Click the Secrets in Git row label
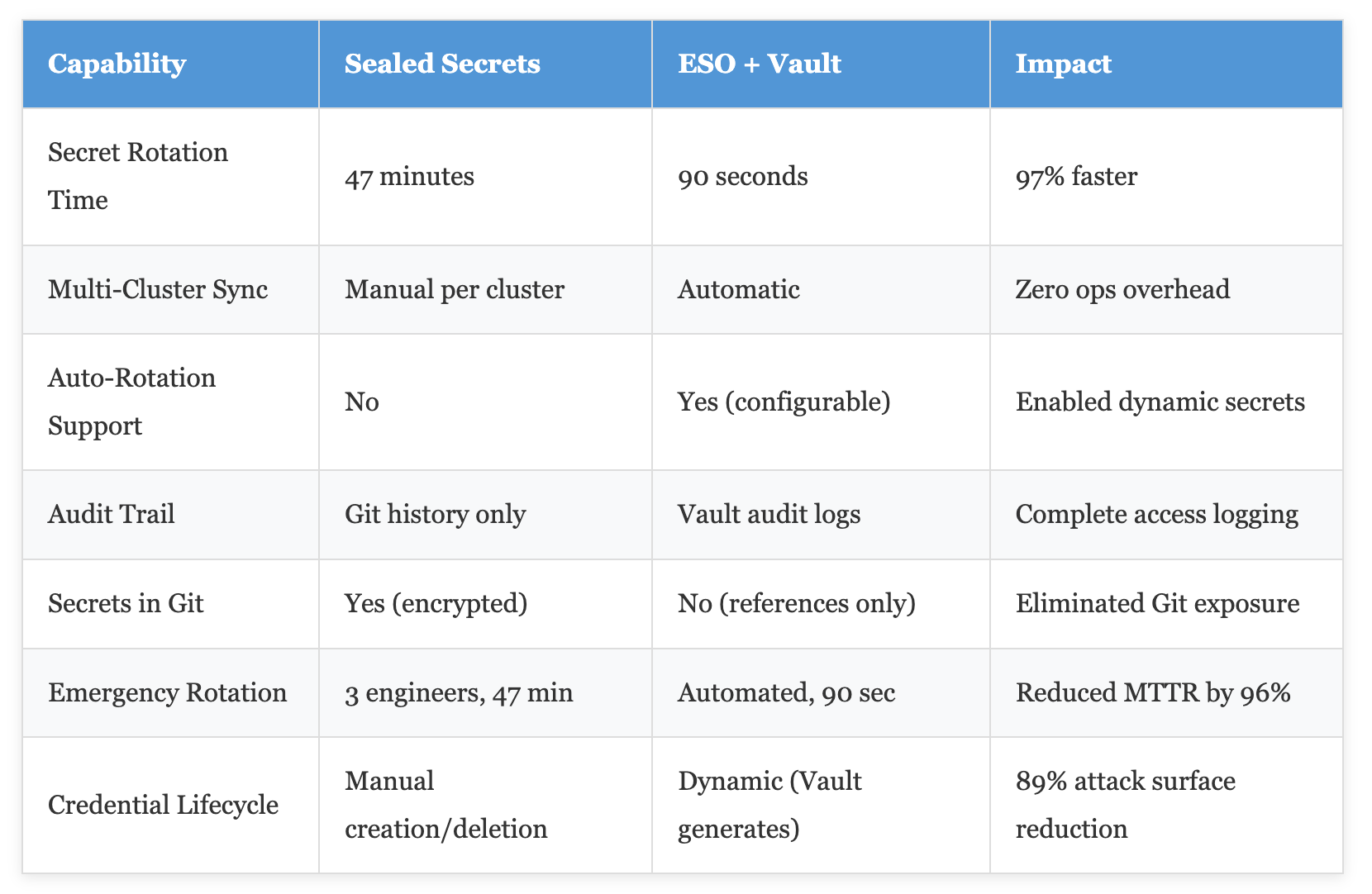 click(x=170, y=604)
